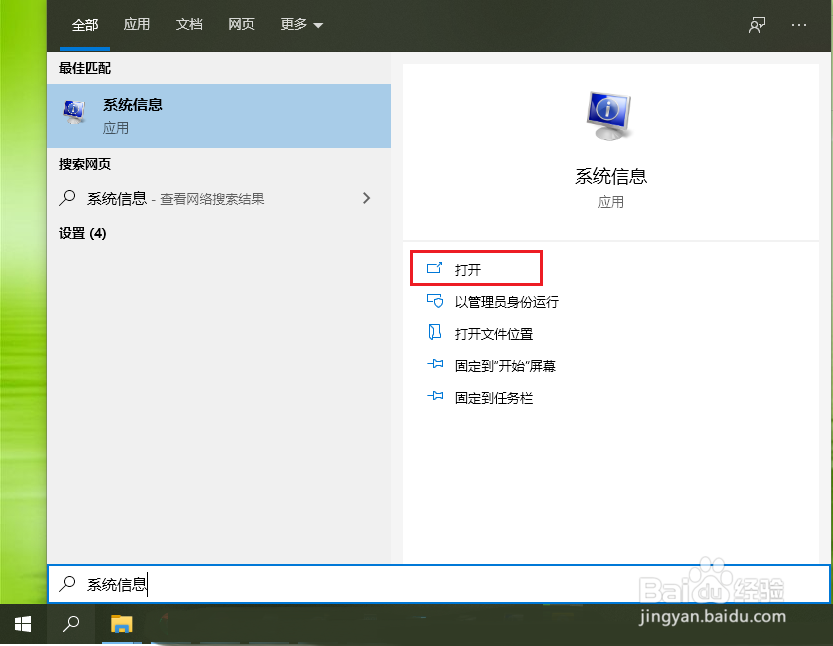Click the shield icon for 以管理员身份运行
The image size is (833, 646).
point(435,301)
